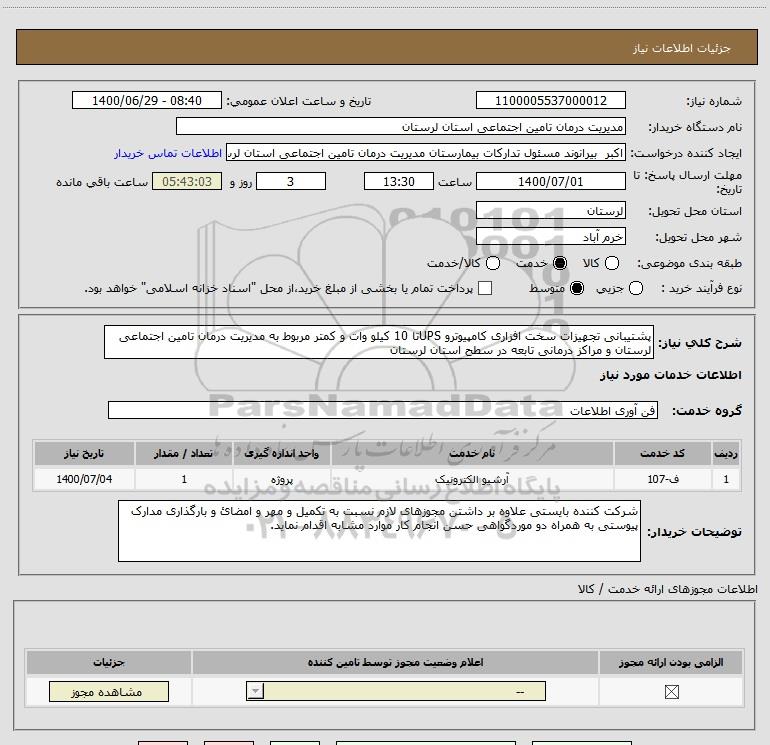Click the announcement date field 1400/06/29 - 08:40
Image resolution: width=770 pixels, height=745 pixels.
tap(147, 100)
